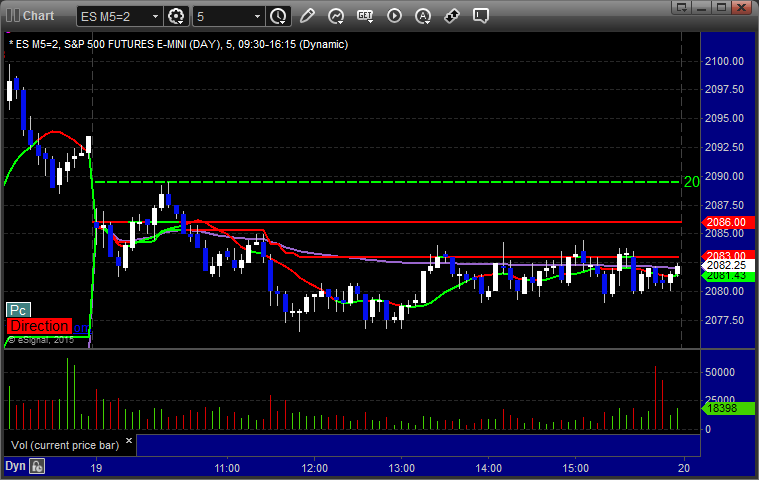
Task: Click the 50000 volume axis label
Action: click(720, 372)
